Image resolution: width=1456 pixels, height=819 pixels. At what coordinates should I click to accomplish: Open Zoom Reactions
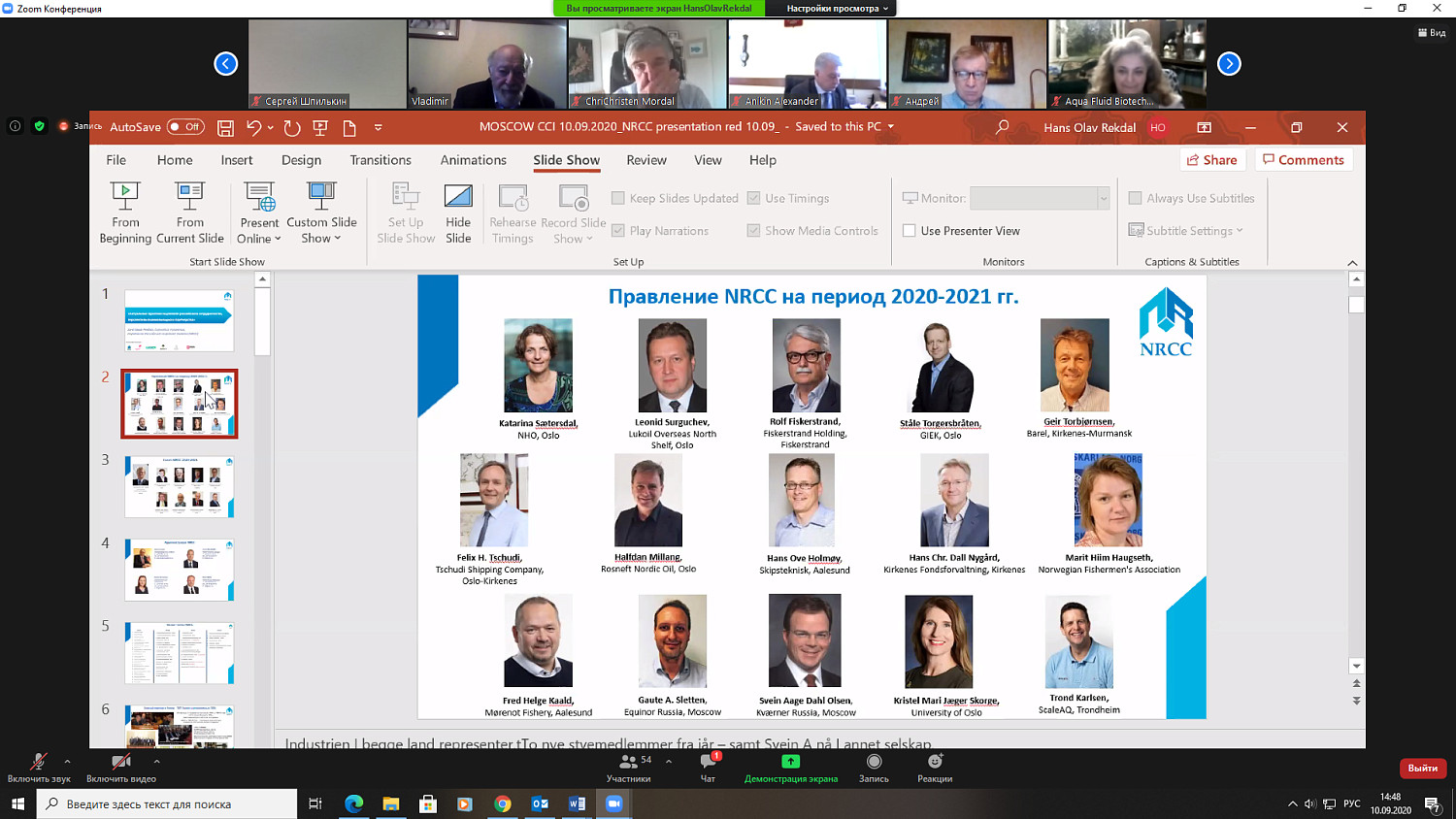pos(935,768)
